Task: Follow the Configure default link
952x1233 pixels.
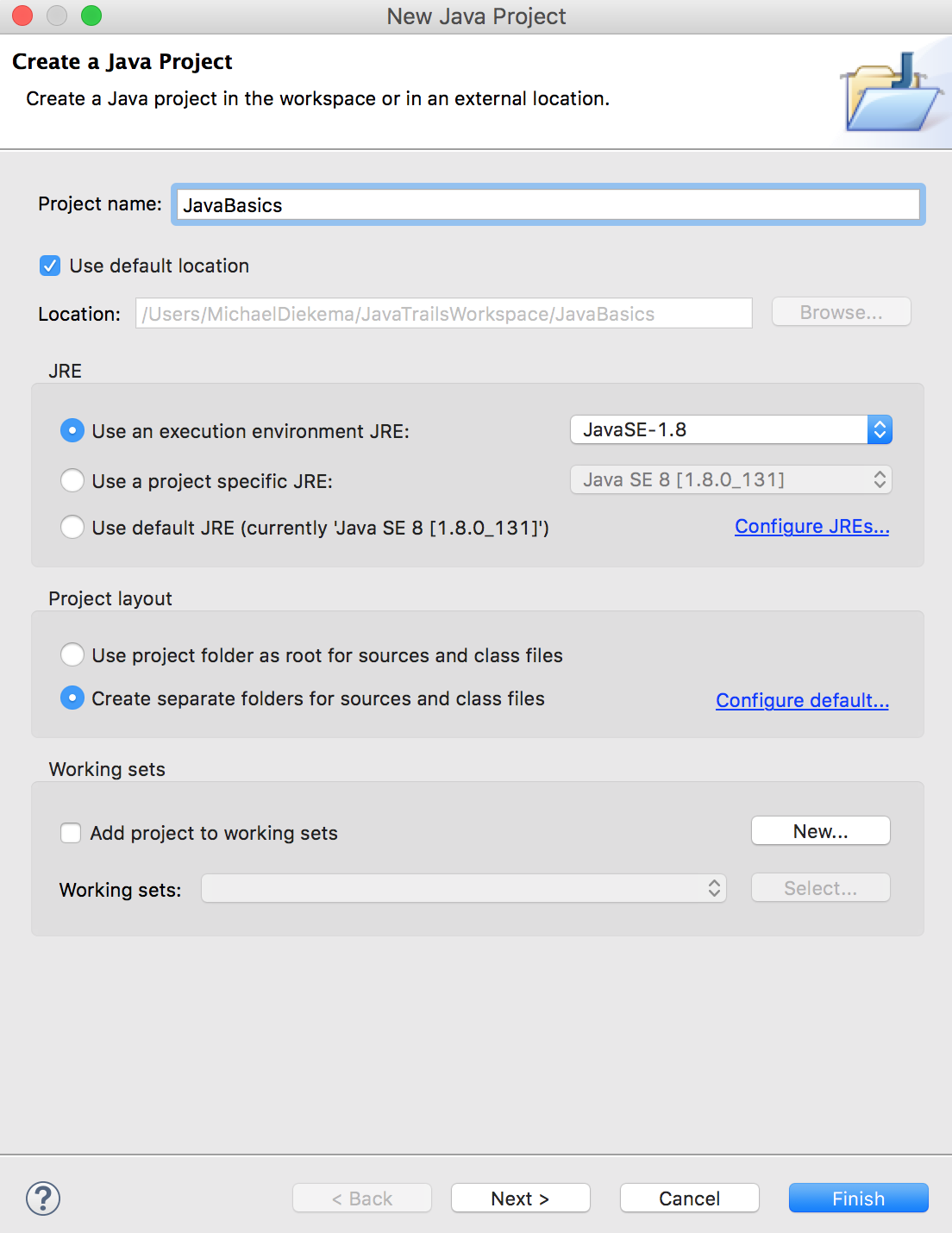Action: [x=802, y=701]
